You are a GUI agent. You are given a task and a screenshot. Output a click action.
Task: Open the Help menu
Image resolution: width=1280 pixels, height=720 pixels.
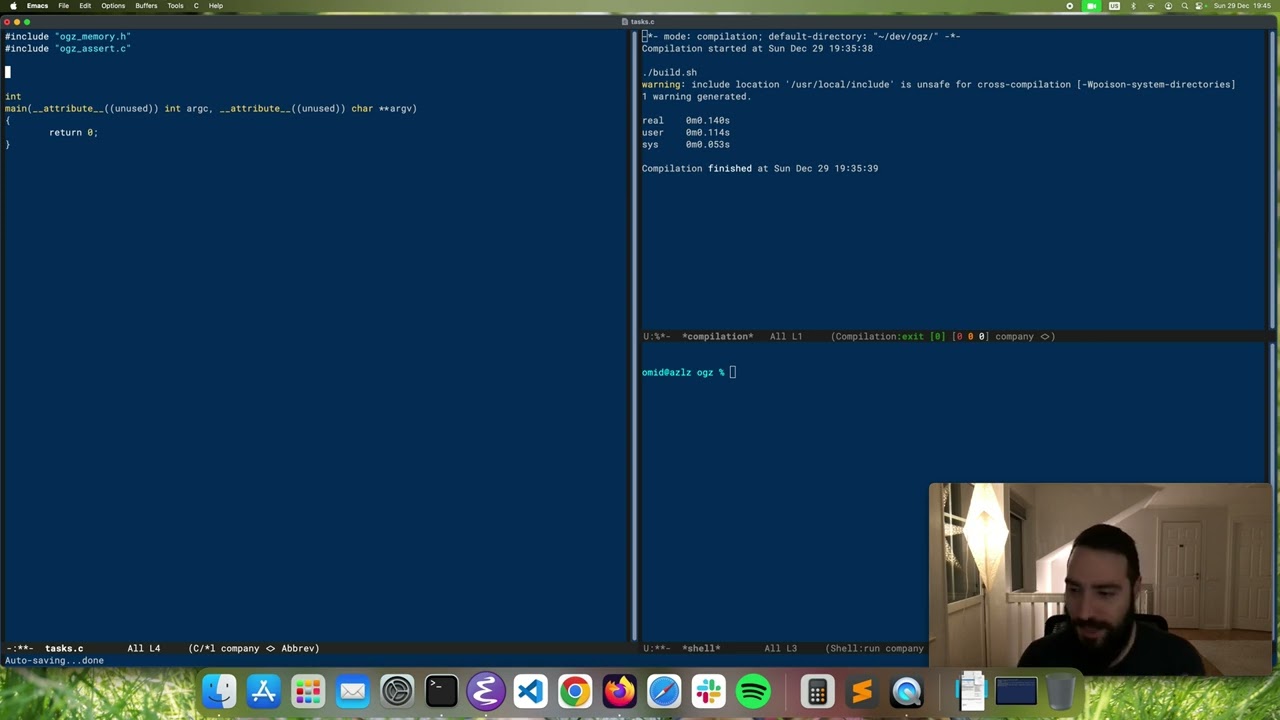(216, 6)
